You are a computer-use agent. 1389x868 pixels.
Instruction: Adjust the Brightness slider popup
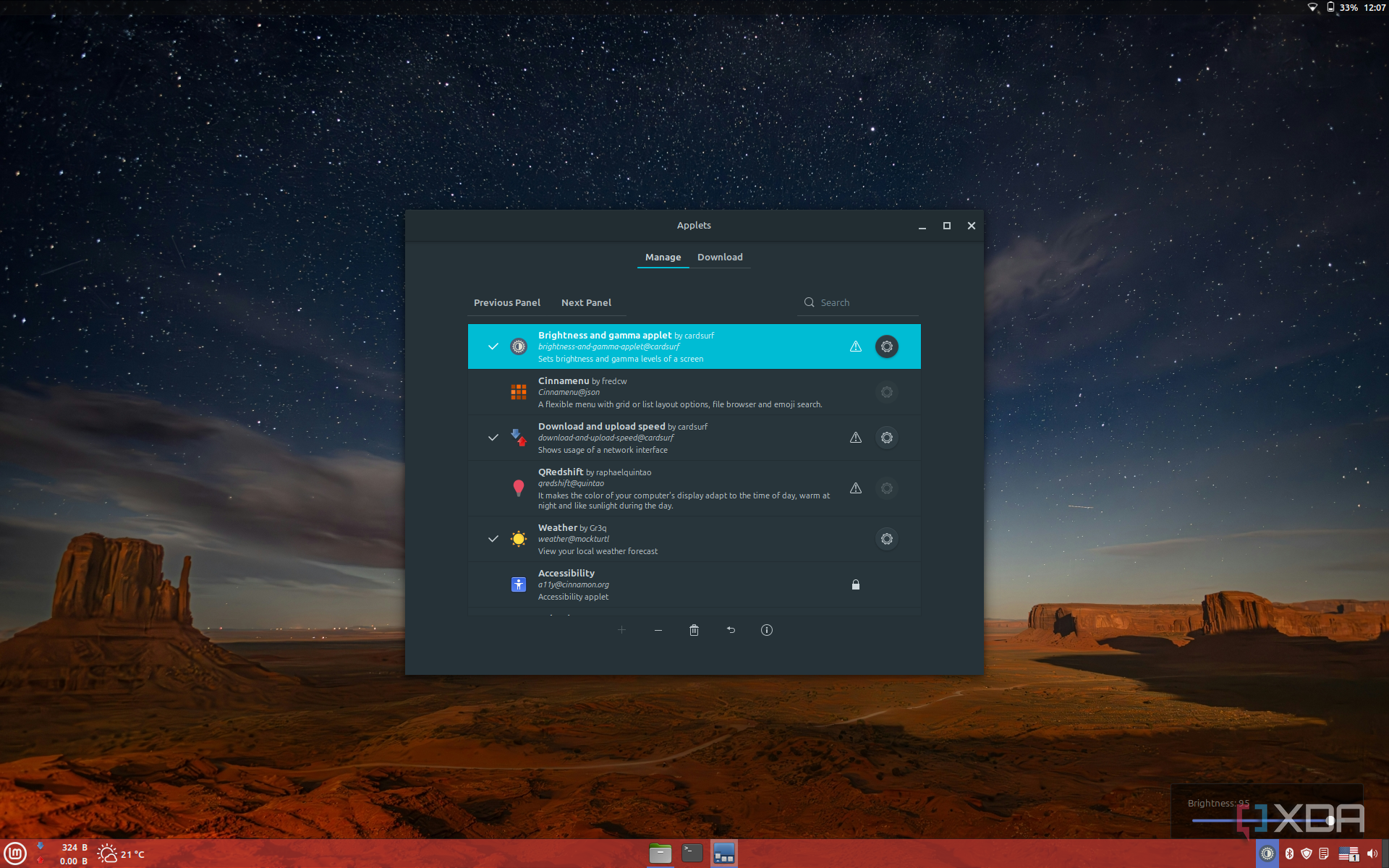pos(1330,820)
